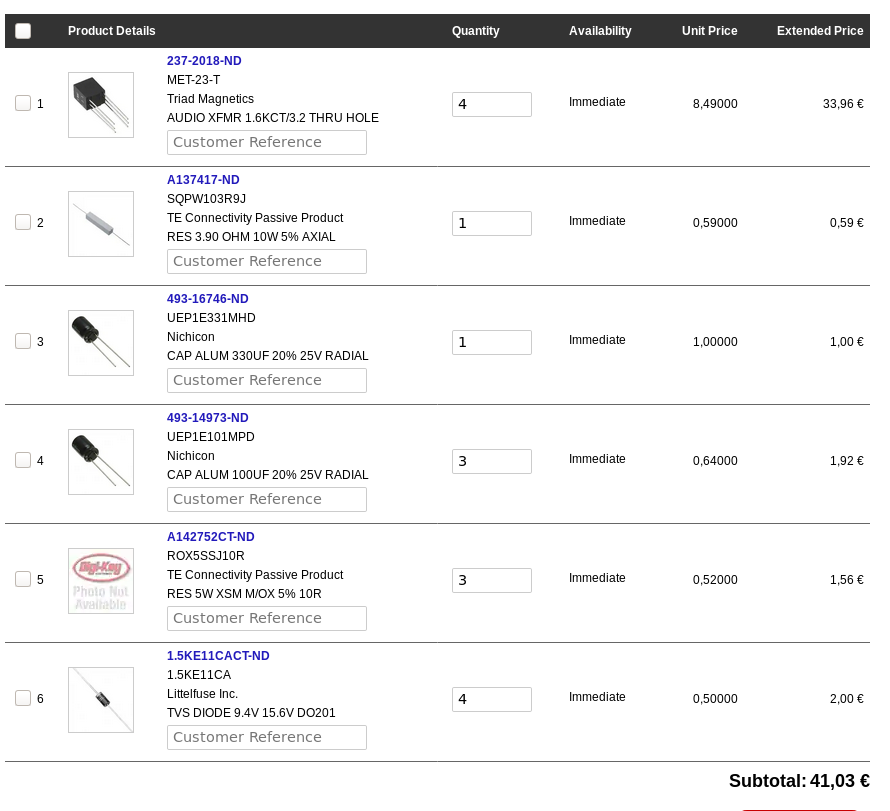Focus Customer Reference field under SQPW103R9J
This screenshot has height=811, width=890.
pyautogui.click(x=267, y=261)
